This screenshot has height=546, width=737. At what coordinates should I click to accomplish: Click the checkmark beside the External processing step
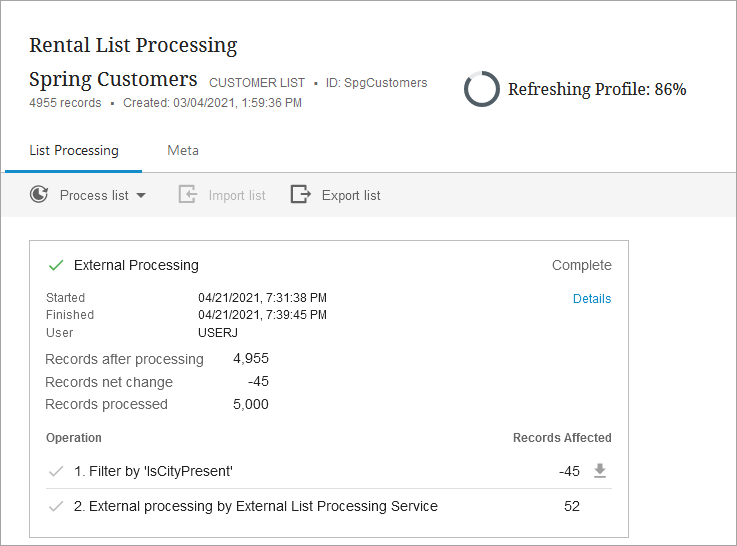coord(56,506)
